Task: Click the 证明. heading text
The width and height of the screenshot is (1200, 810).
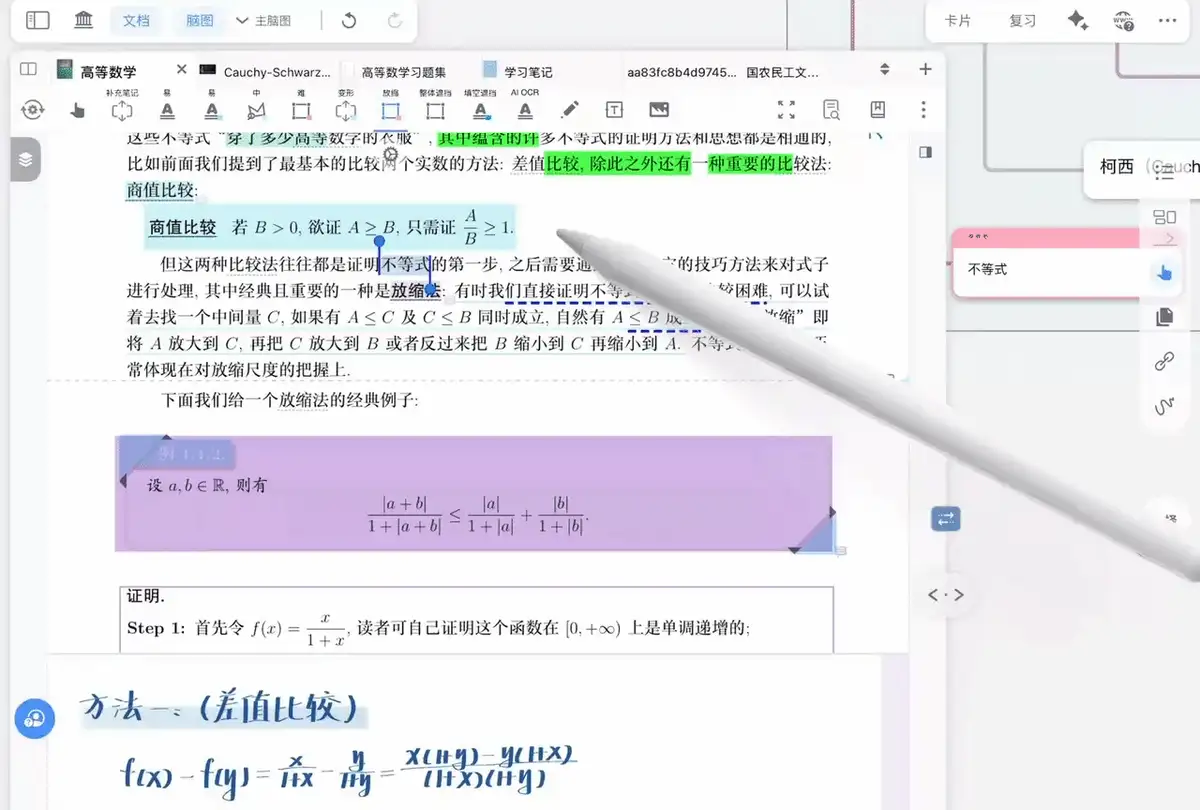Action: [146, 597]
